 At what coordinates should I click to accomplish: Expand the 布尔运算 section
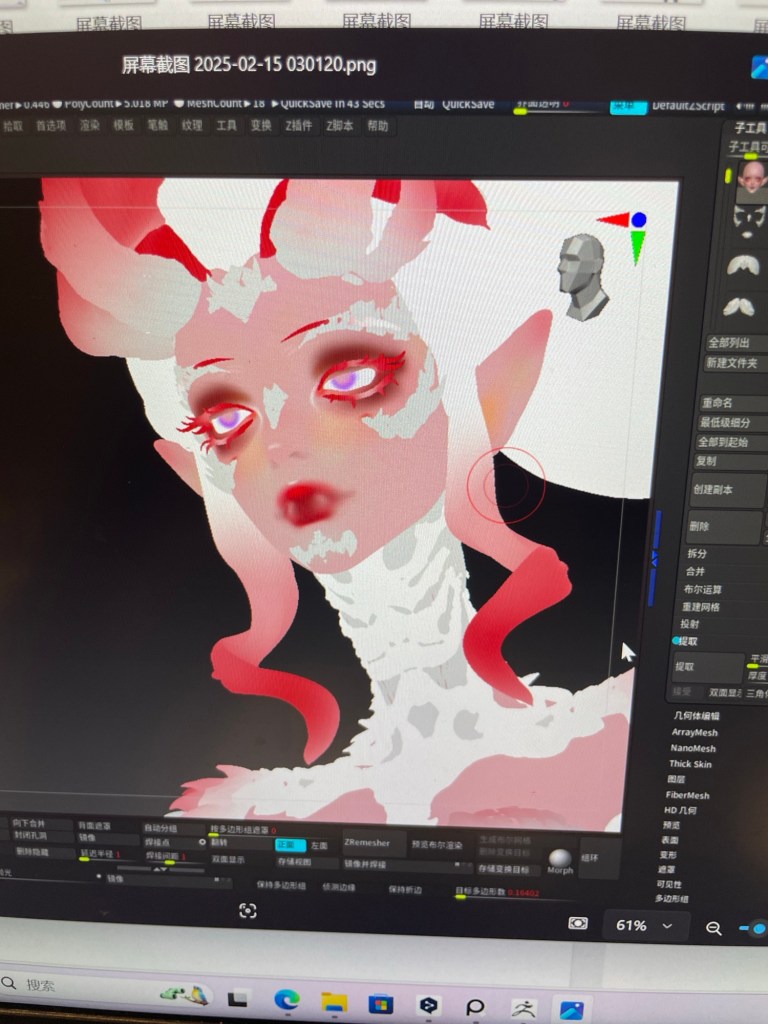(x=703, y=589)
